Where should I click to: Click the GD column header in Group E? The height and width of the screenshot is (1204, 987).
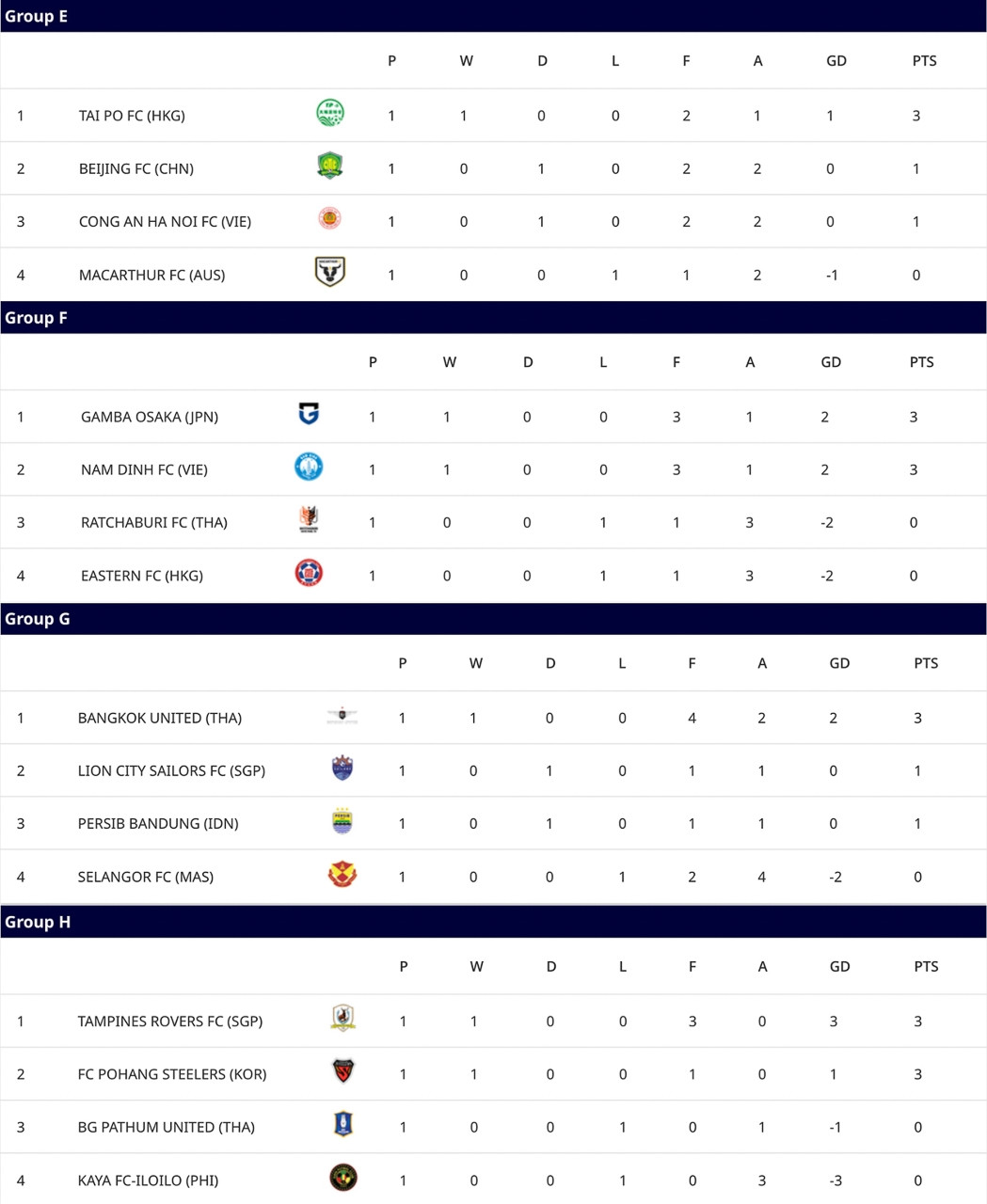tap(836, 61)
